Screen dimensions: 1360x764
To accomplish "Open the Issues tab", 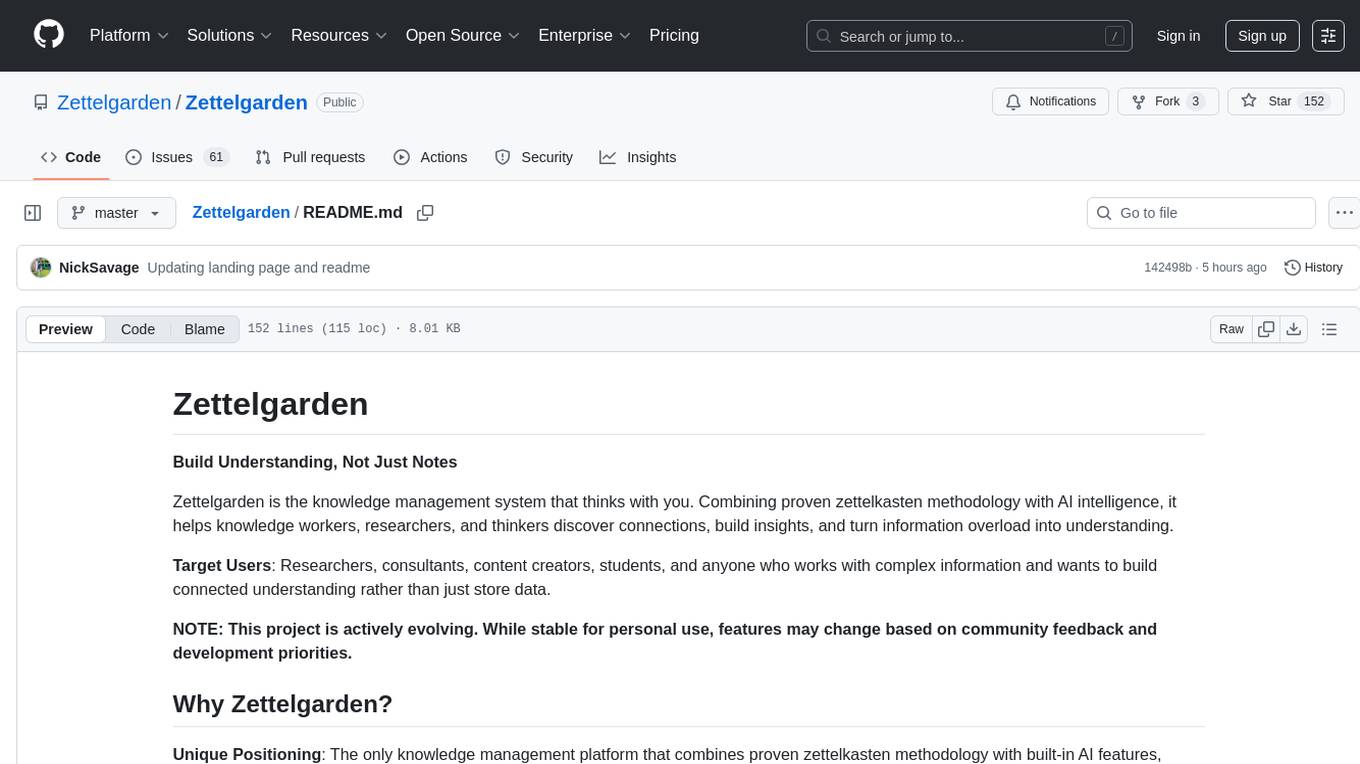I will tap(177, 157).
